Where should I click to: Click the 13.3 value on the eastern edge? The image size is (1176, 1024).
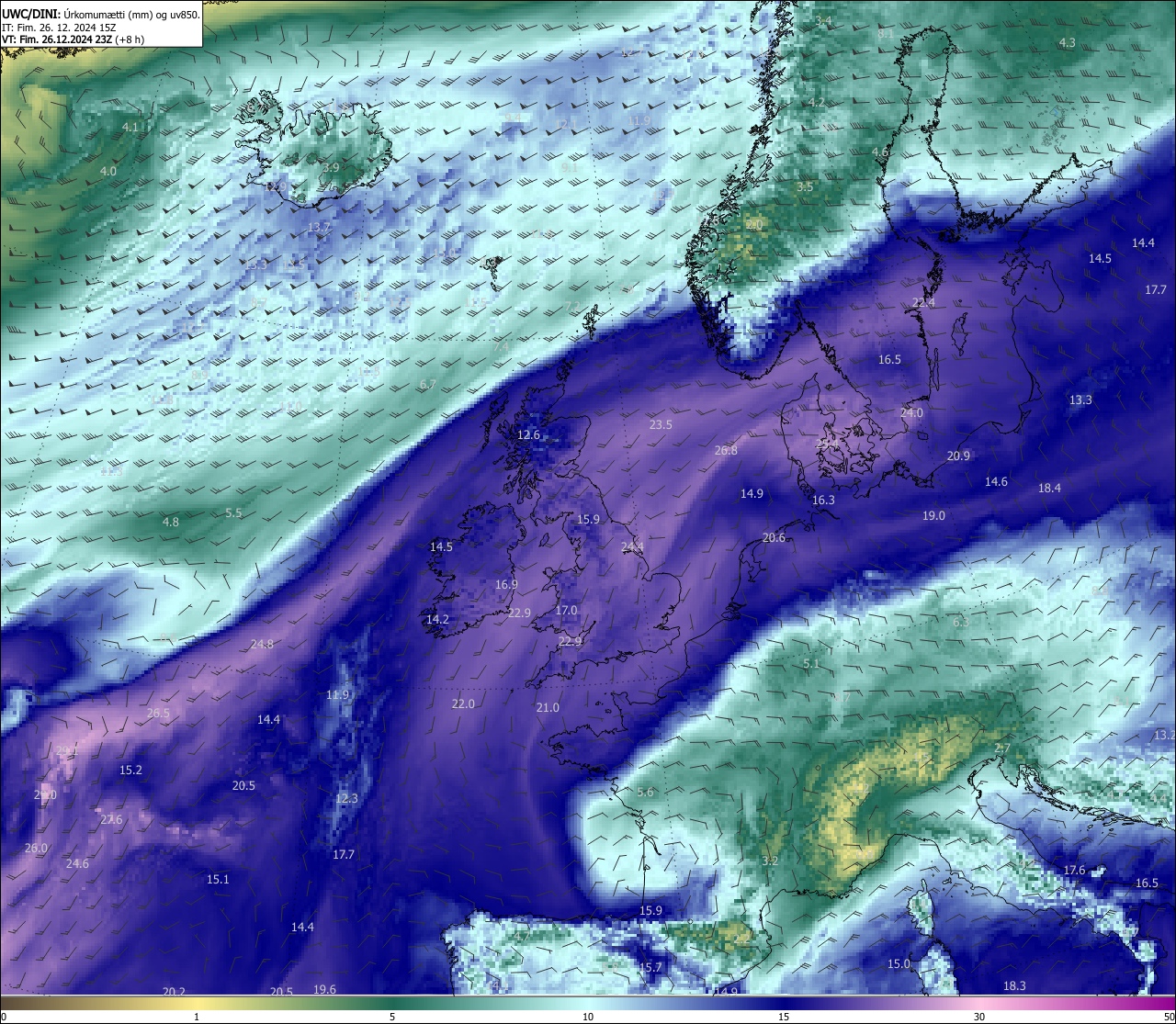pyautogui.click(x=1080, y=399)
